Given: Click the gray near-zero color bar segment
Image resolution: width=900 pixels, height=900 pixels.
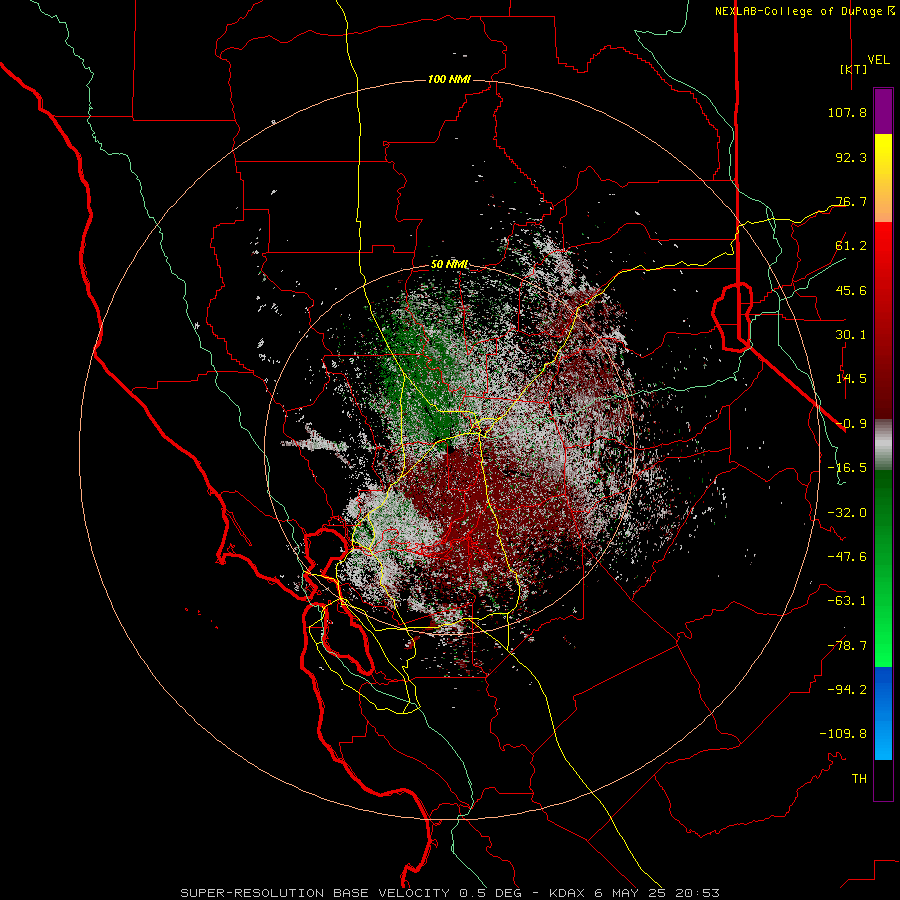Looking at the screenshot, I should pyautogui.click(x=883, y=444).
